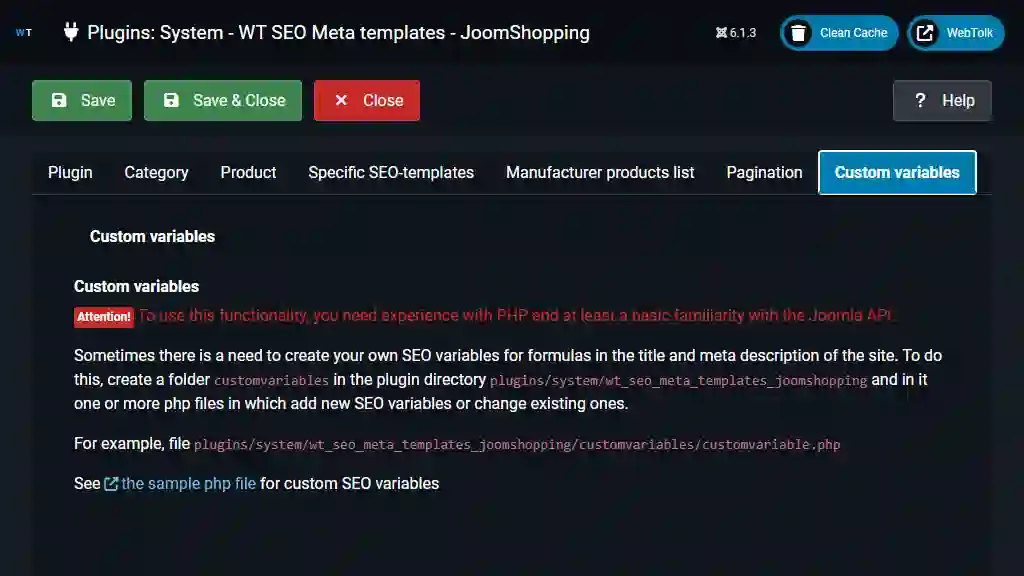
Task: Click the customvariable.php example file path
Action: (x=517, y=445)
